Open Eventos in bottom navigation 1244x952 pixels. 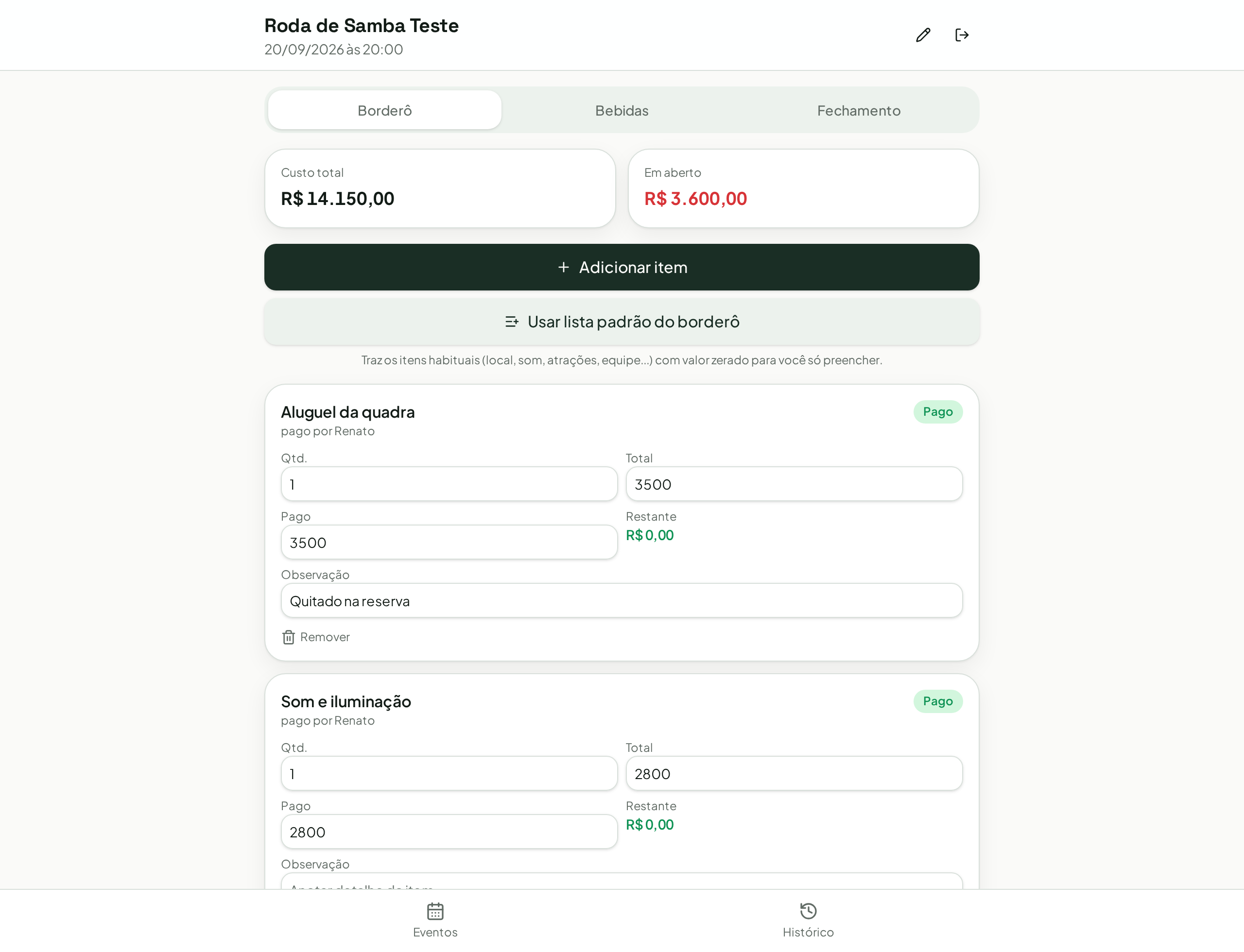[435, 920]
